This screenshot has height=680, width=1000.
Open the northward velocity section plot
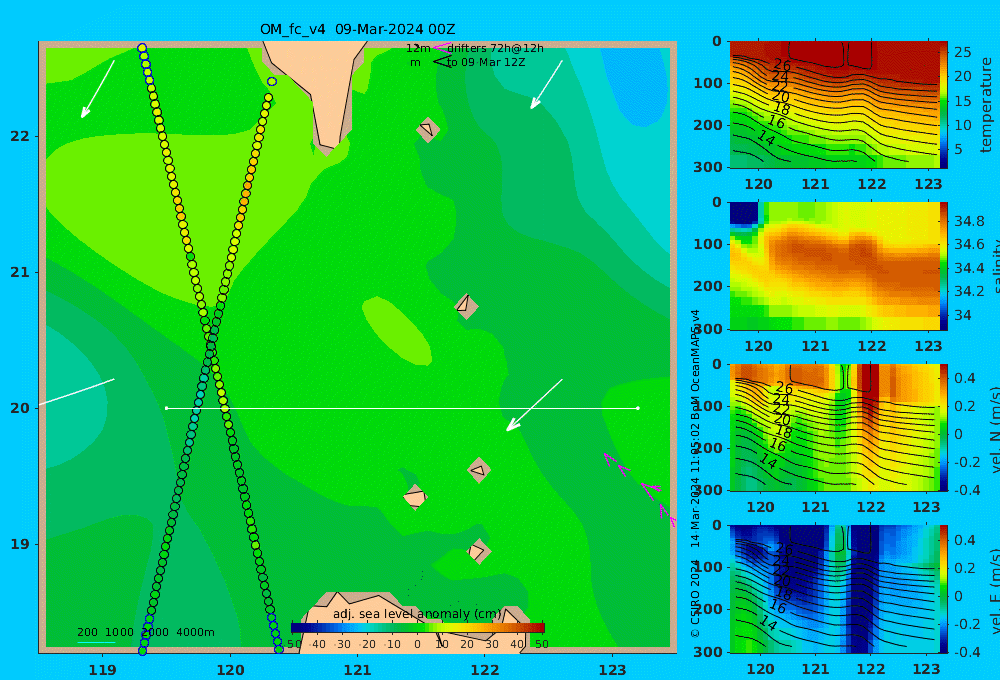[834, 427]
